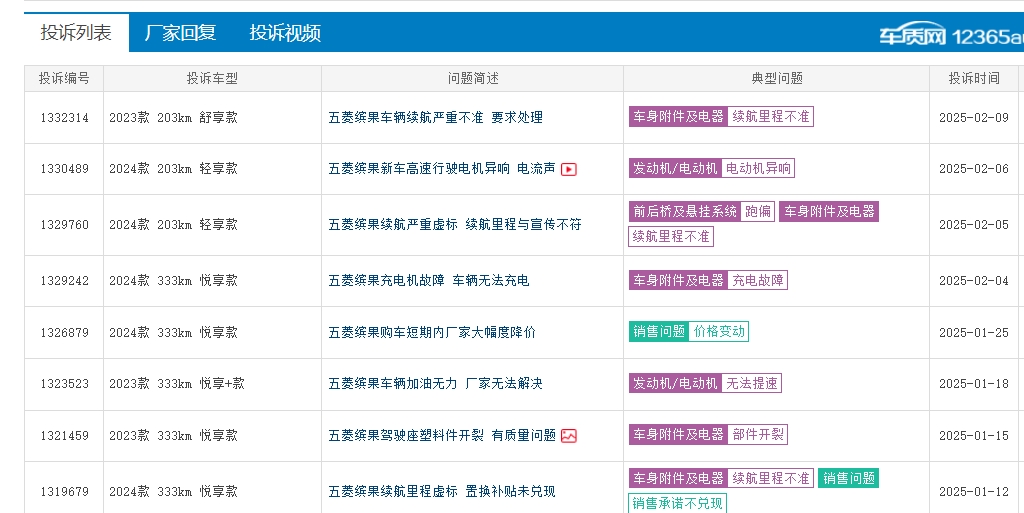Click the 价格变动 tag
1024x513 pixels.
719,332
